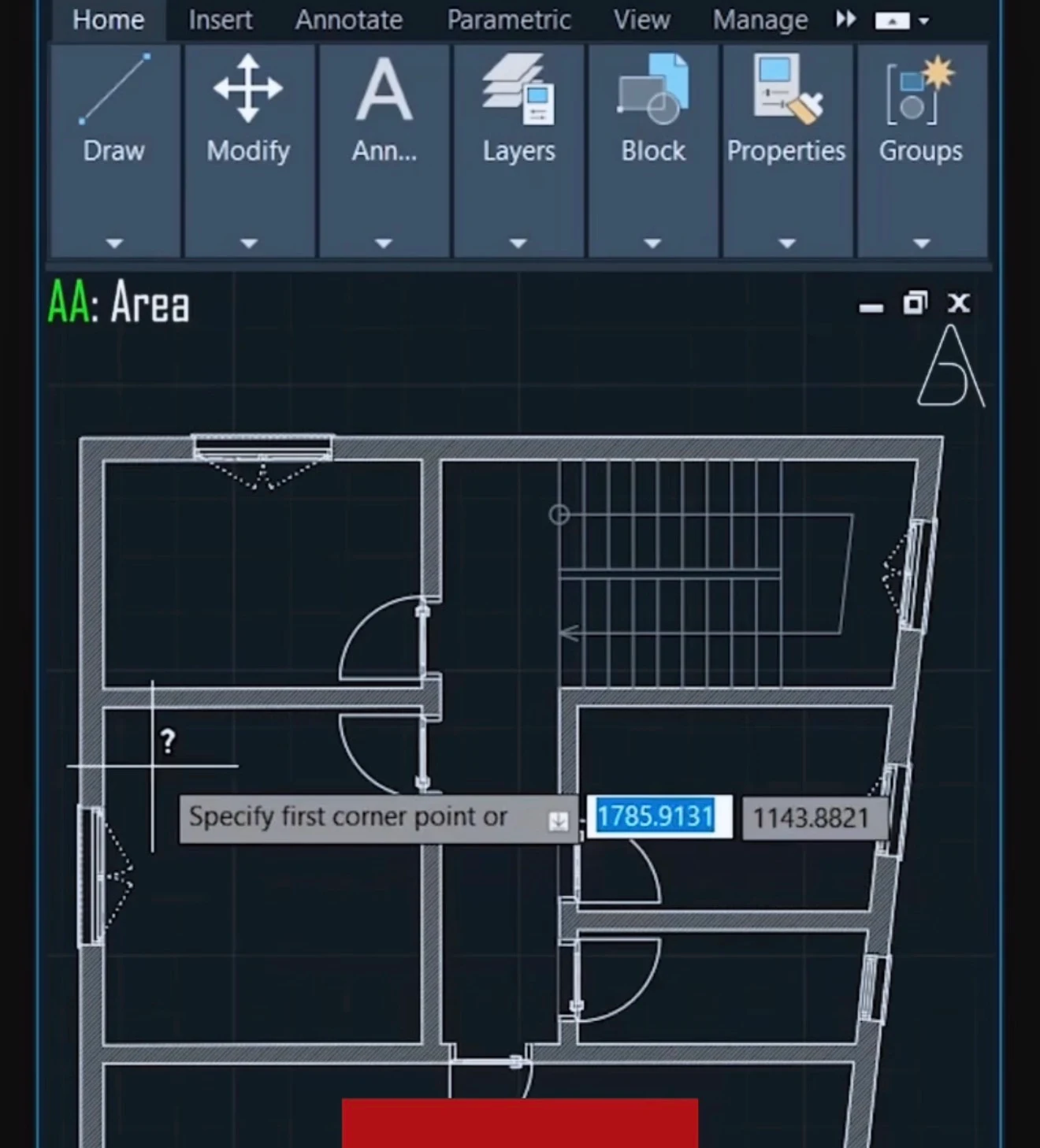Click the highlighted 1785.9131 coordinate field
This screenshot has width=1040, height=1148.
pyautogui.click(x=658, y=816)
